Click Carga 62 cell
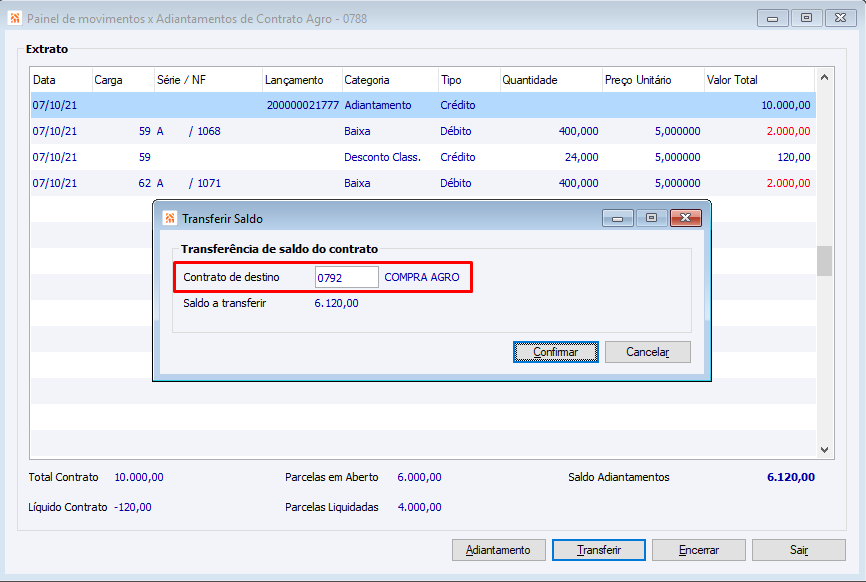This screenshot has height=582, width=866. coord(145,183)
